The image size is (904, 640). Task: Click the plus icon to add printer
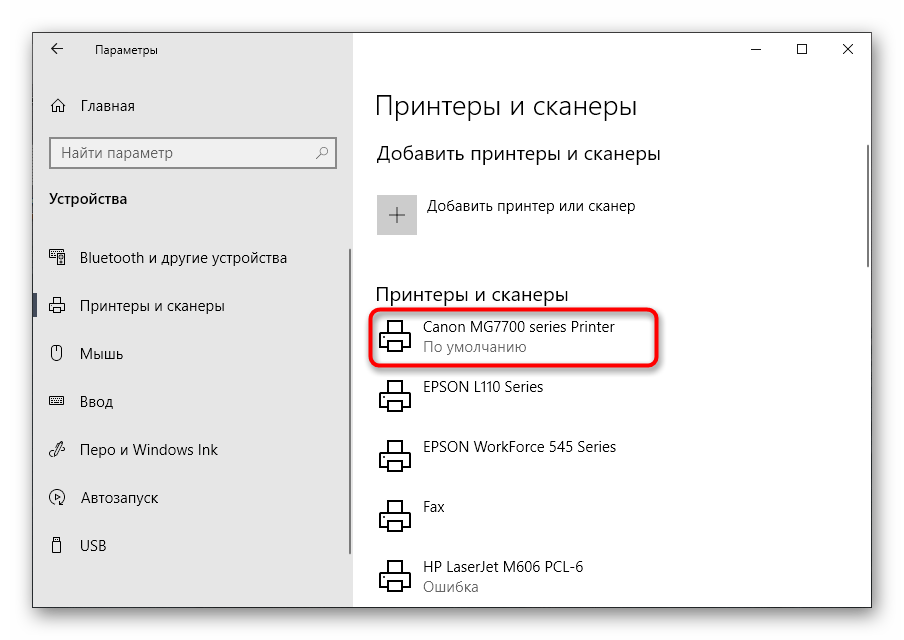point(397,215)
